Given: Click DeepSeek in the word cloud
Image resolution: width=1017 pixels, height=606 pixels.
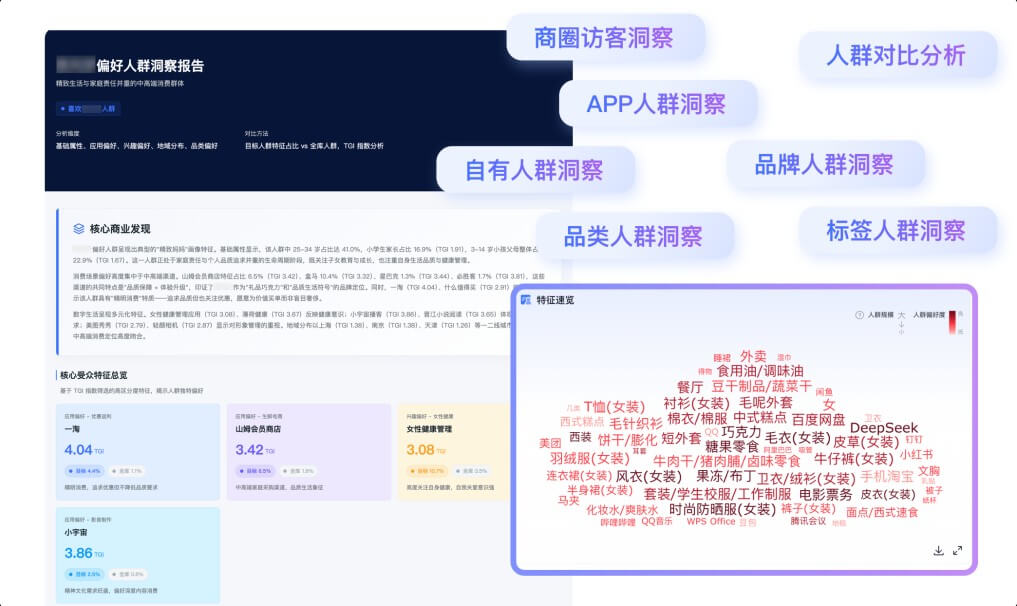Looking at the screenshot, I should (883, 428).
